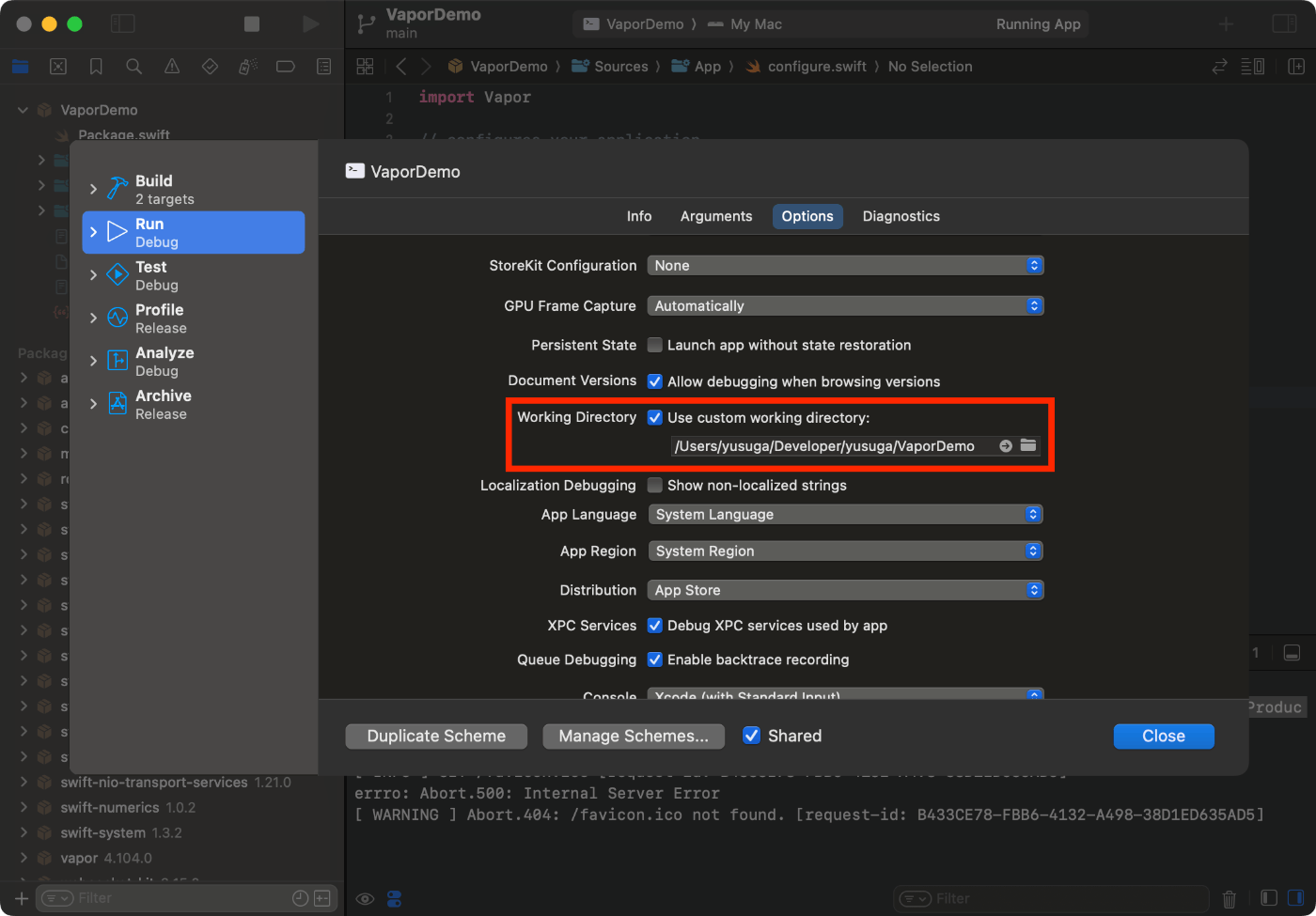The width and height of the screenshot is (1316, 916).
Task: Switch to the Info tab
Action: click(x=639, y=216)
